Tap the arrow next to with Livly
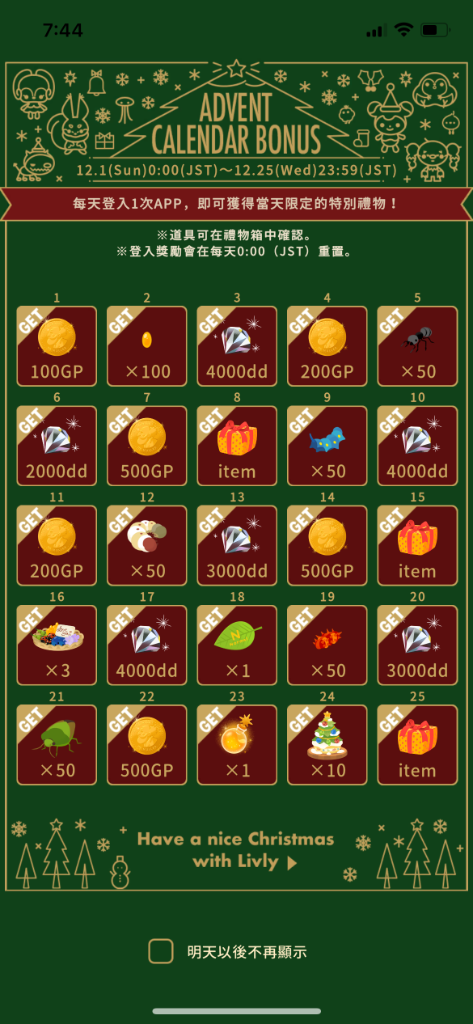Image resolution: width=473 pixels, height=1024 pixels. 292,863
